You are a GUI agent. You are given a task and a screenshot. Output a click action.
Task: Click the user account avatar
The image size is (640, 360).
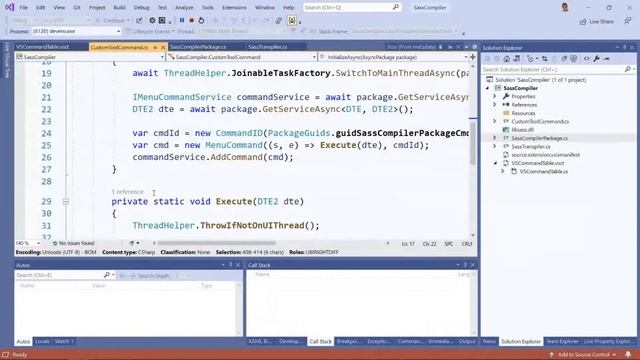coord(565,7)
